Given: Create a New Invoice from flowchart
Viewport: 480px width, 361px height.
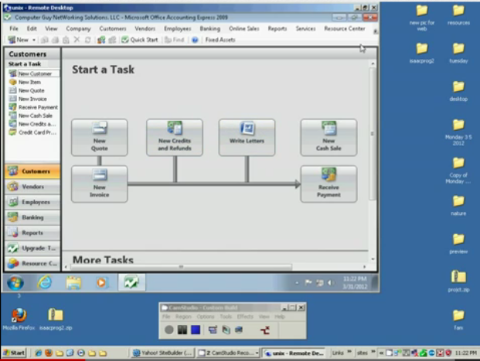Looking at the screenshot, I should point(99,184).
